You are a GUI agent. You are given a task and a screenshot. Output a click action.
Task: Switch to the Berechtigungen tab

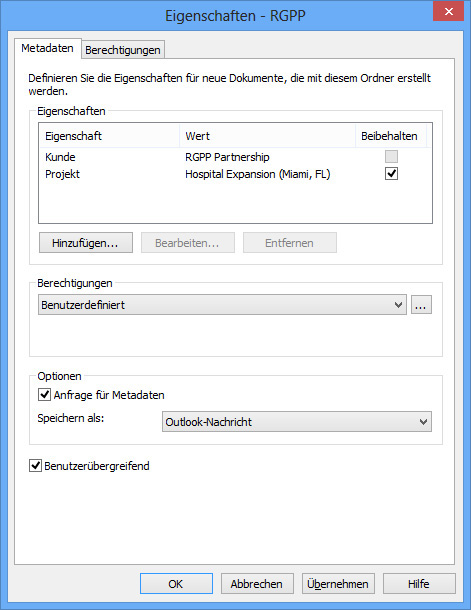point(123,50)
